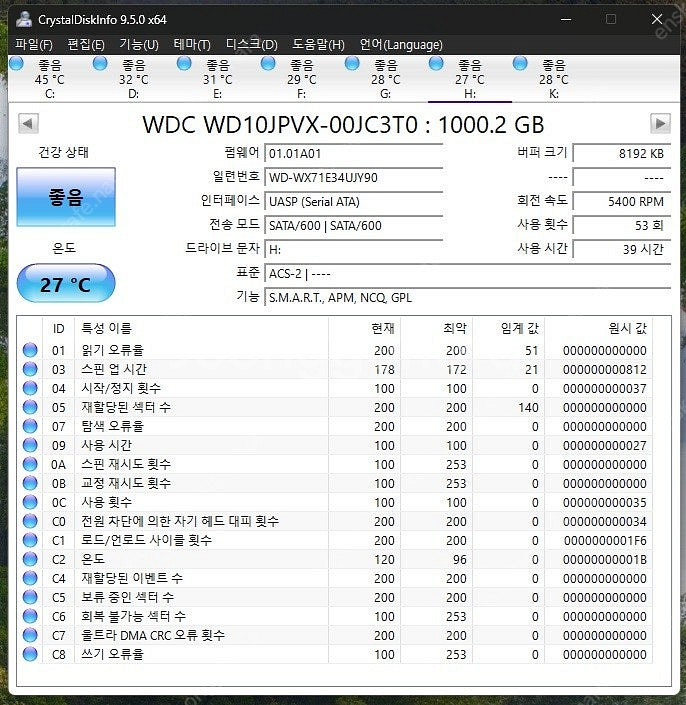Click status orb for C2 온도

(x=30, y=559)
